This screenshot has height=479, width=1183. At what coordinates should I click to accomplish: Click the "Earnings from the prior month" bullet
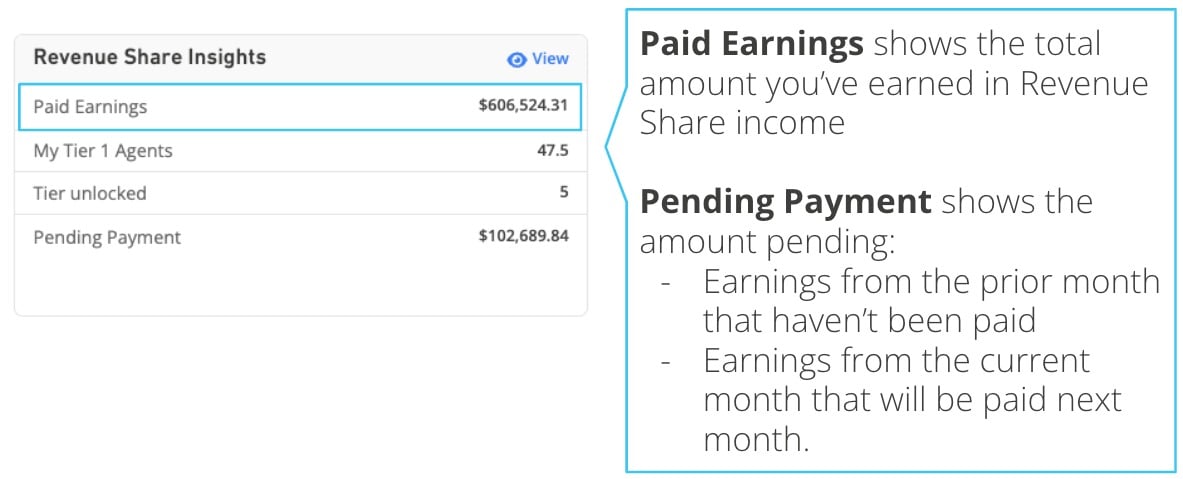click(x=931, y=281)
